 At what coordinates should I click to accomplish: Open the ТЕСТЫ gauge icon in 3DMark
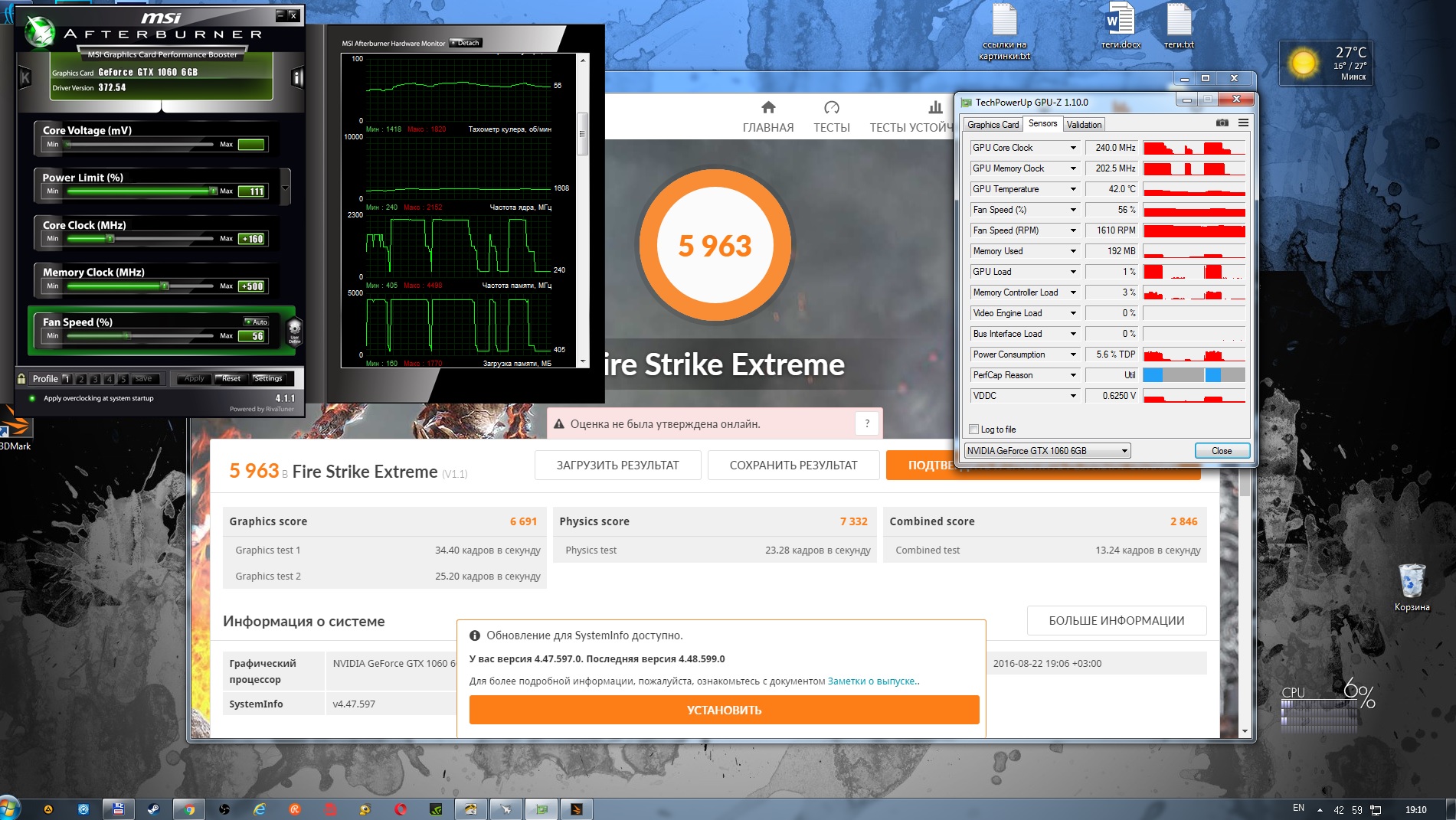832,107
